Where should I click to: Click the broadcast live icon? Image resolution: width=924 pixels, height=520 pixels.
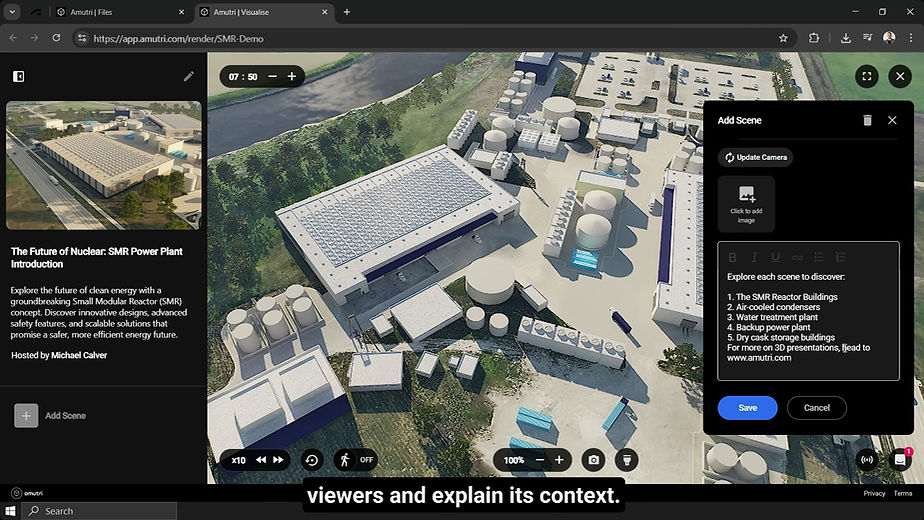point(867,460)
